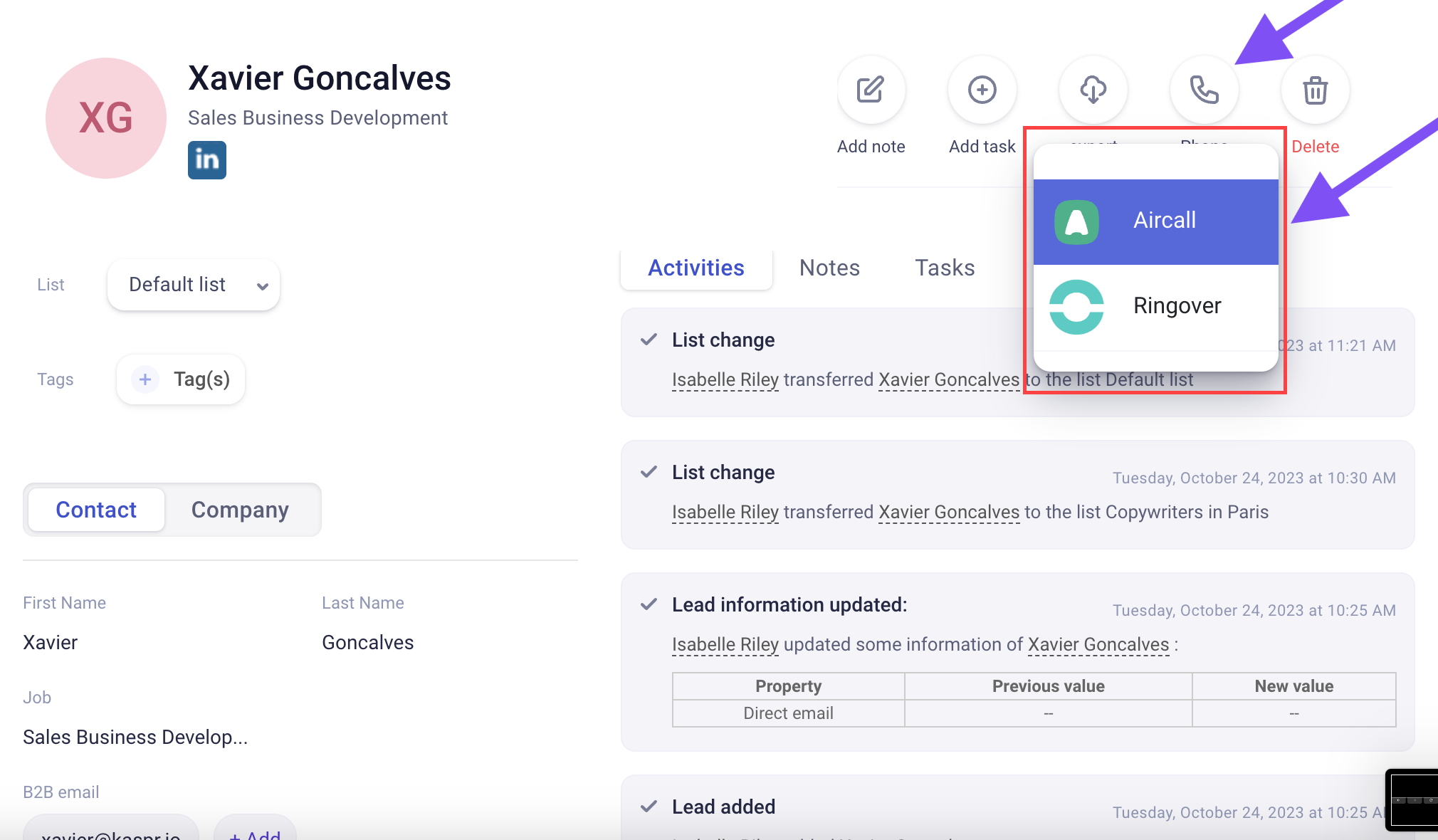Click the Direct email table cell
1438x840 pixels.
788,713
